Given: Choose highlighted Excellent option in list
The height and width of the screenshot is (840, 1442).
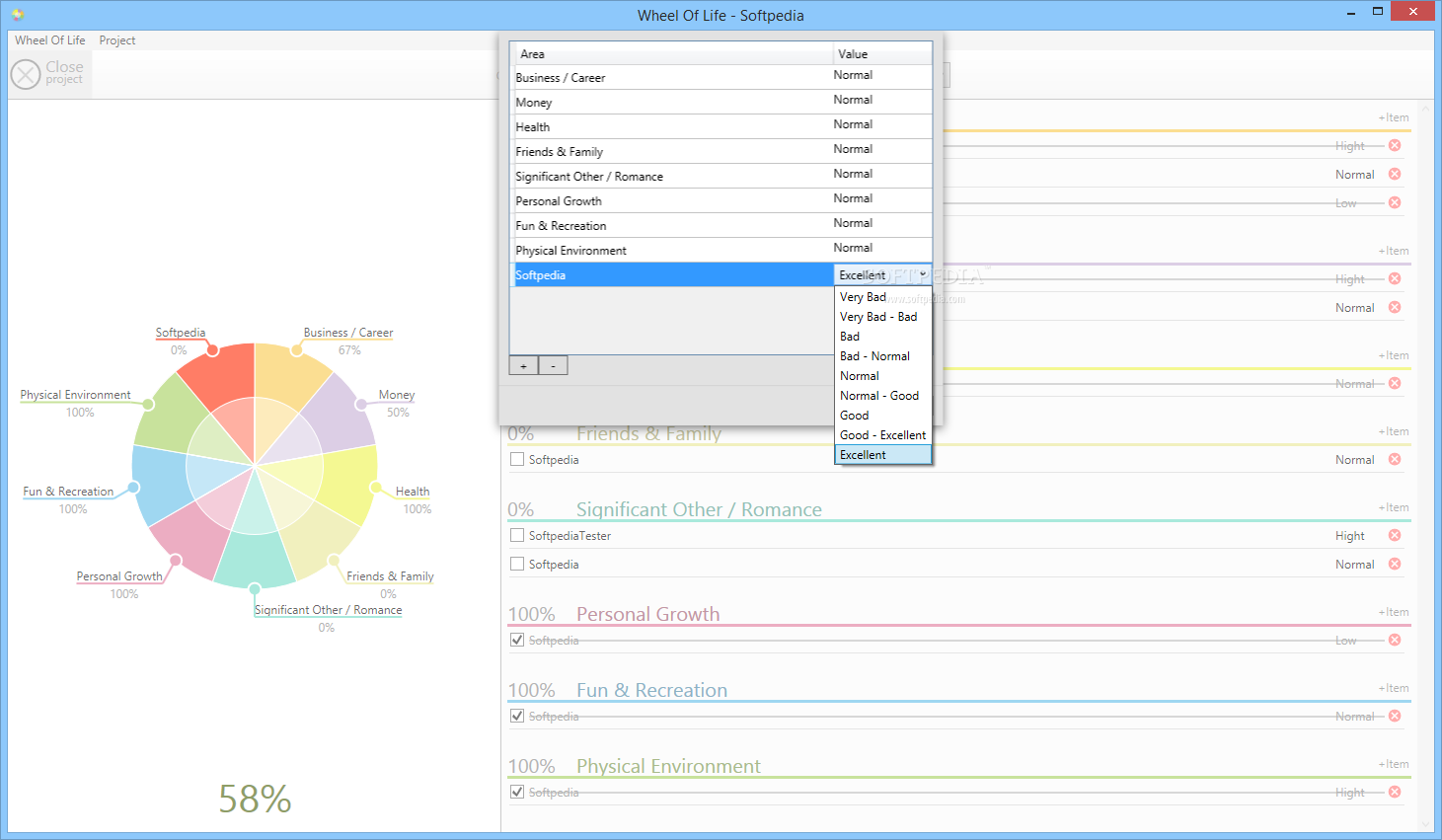Looking at the screenshot, I should tap(882, 455).
